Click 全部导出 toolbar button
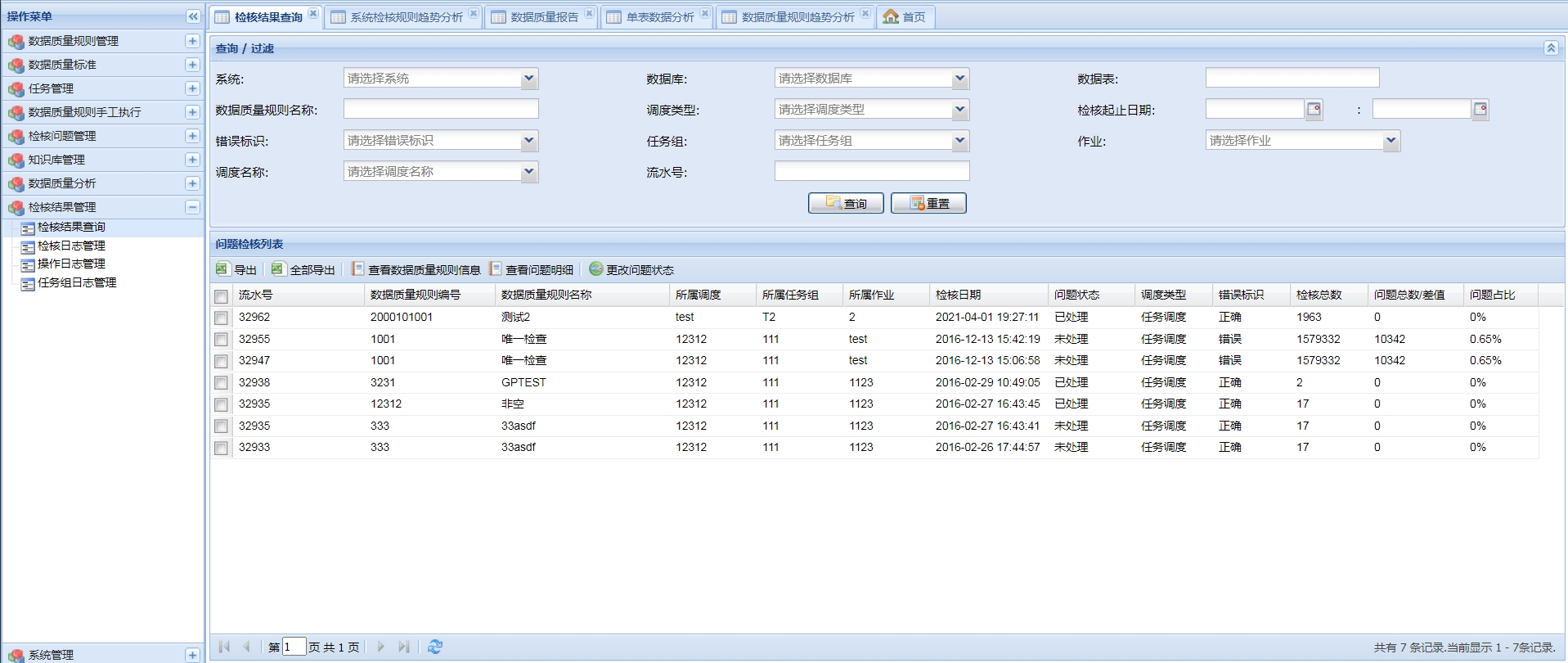1568x663 pixels. pos(303,269)
